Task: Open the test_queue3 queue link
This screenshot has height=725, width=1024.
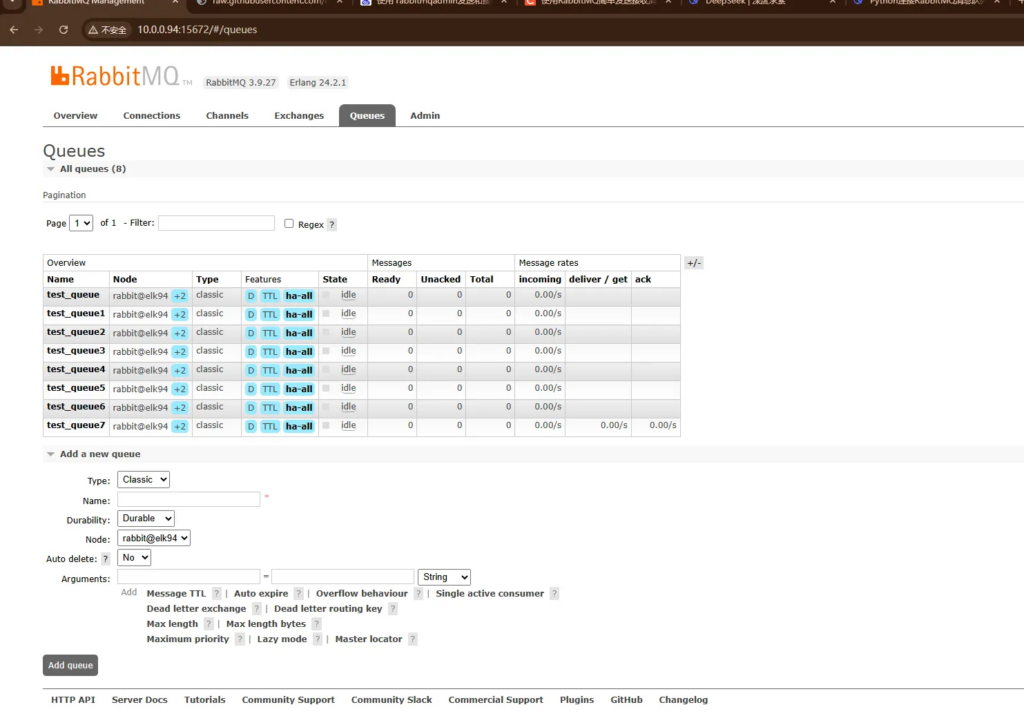Action: click(x=76, y=351)
